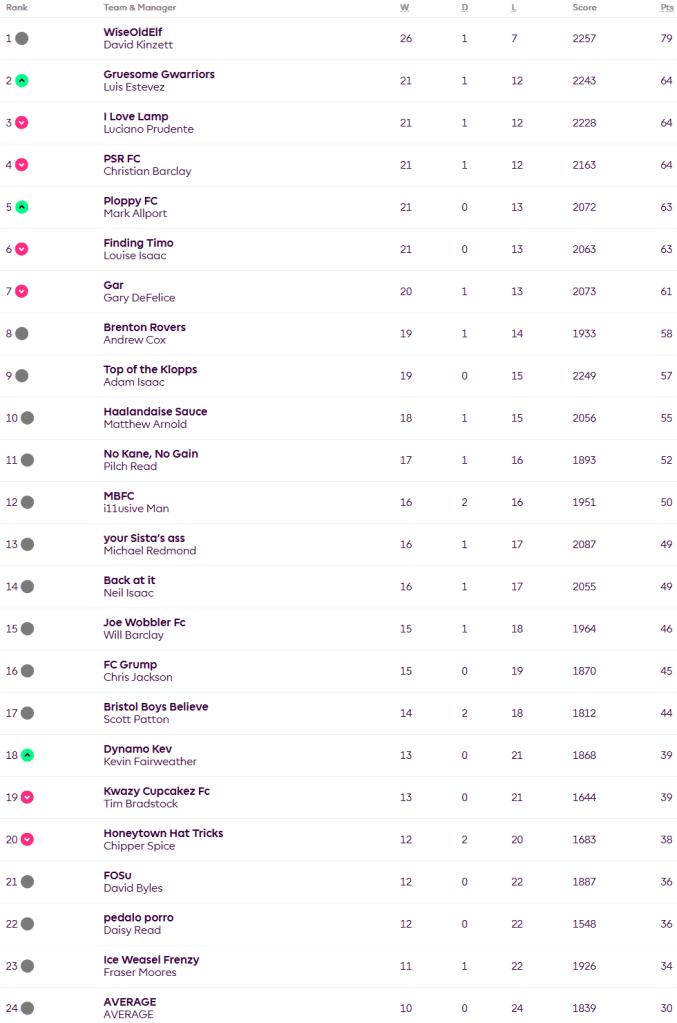Click the pink down arrow beside Finding Timo
This screenshot has height=1023, width=677.
click(22, 249)
